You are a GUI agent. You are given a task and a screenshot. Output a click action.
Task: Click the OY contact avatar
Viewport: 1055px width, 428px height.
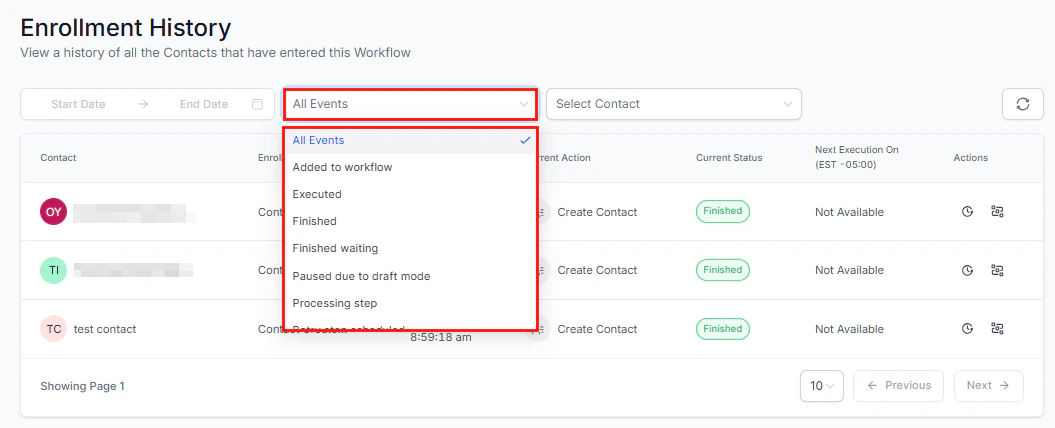tap(54, 211)
